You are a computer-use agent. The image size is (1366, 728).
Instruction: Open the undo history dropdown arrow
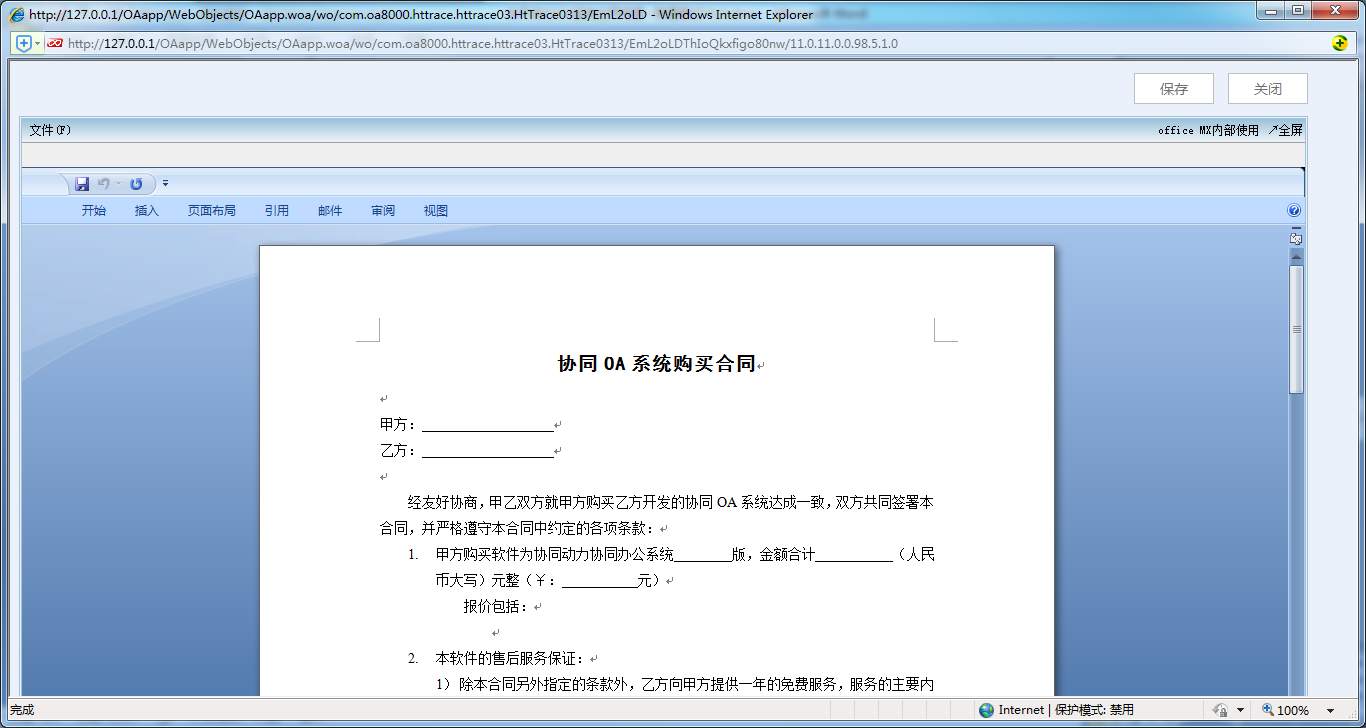tap(118, 183)
